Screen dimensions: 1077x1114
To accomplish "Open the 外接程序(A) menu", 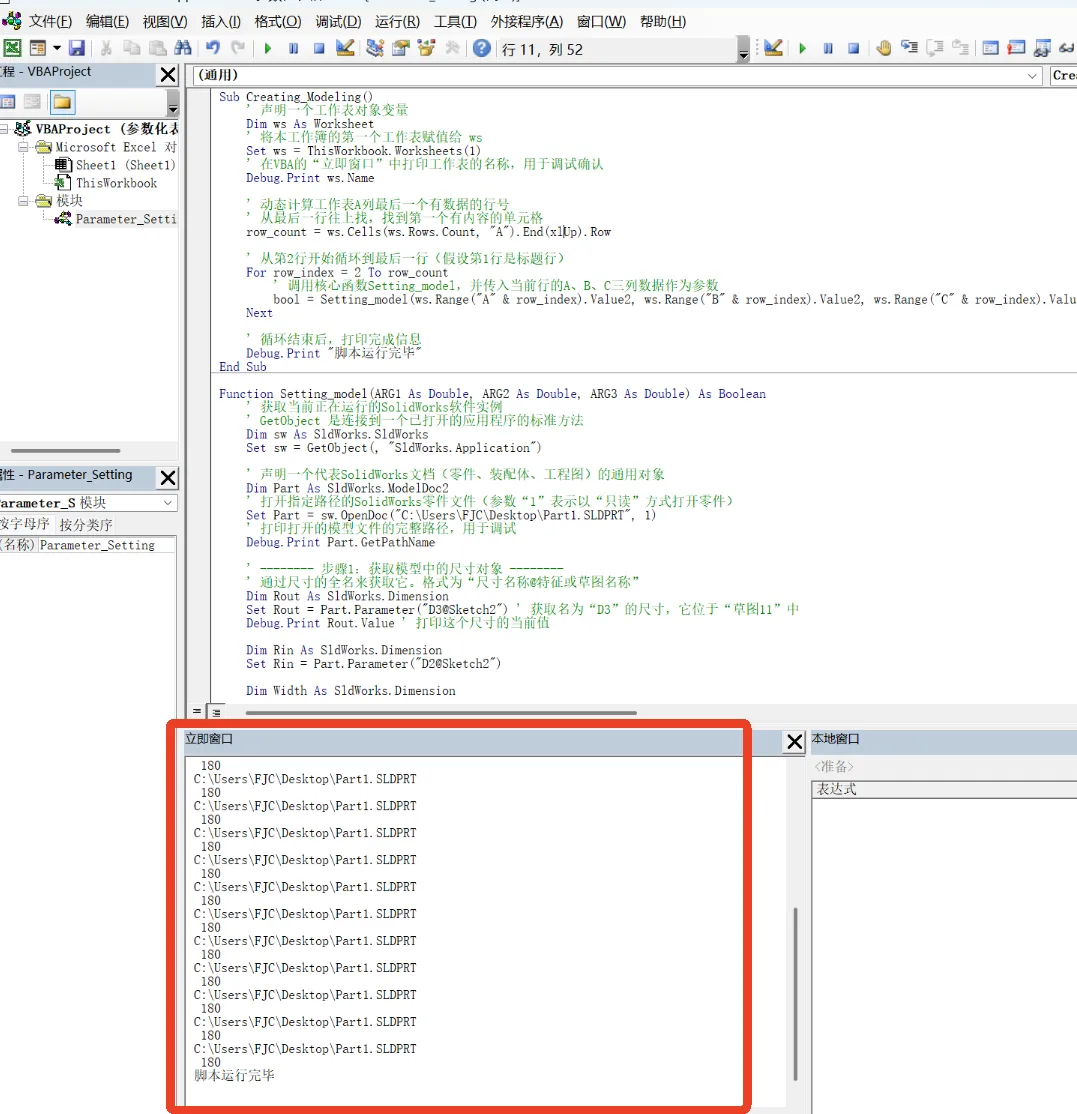I will click(526, 21).
